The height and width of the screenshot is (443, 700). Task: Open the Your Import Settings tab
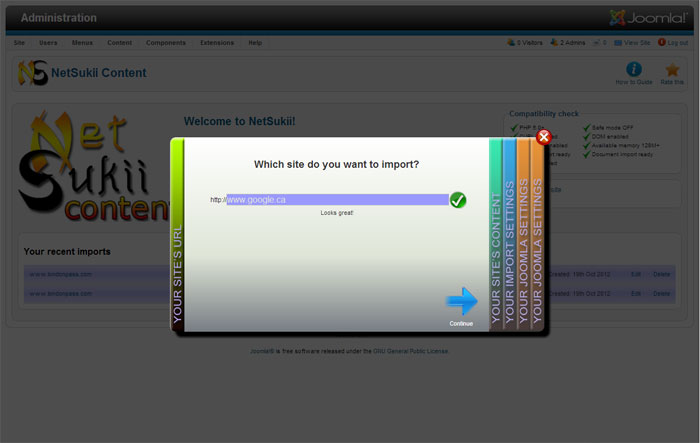(x=509, y=234)
